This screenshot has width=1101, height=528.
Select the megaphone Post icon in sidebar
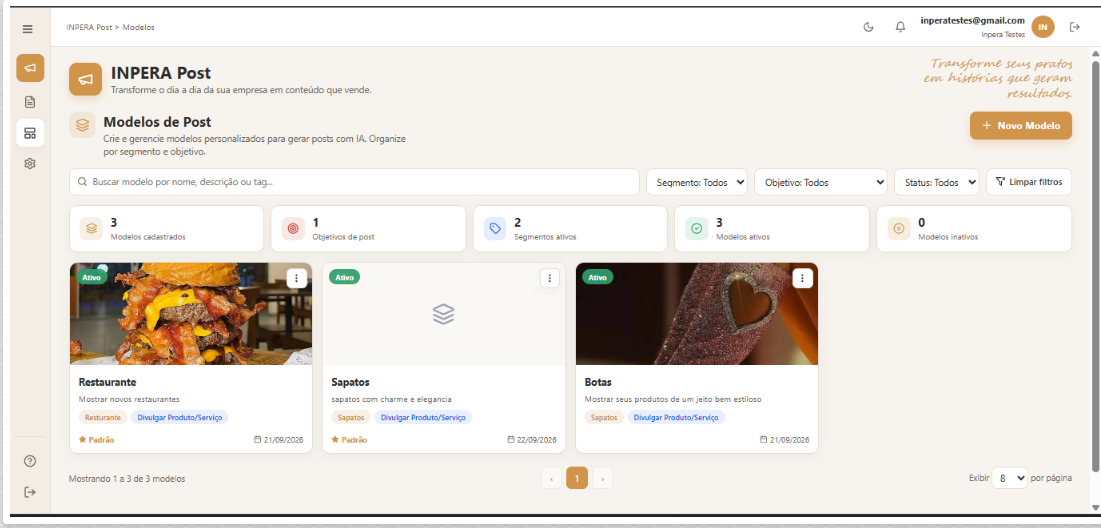[30, 68]
